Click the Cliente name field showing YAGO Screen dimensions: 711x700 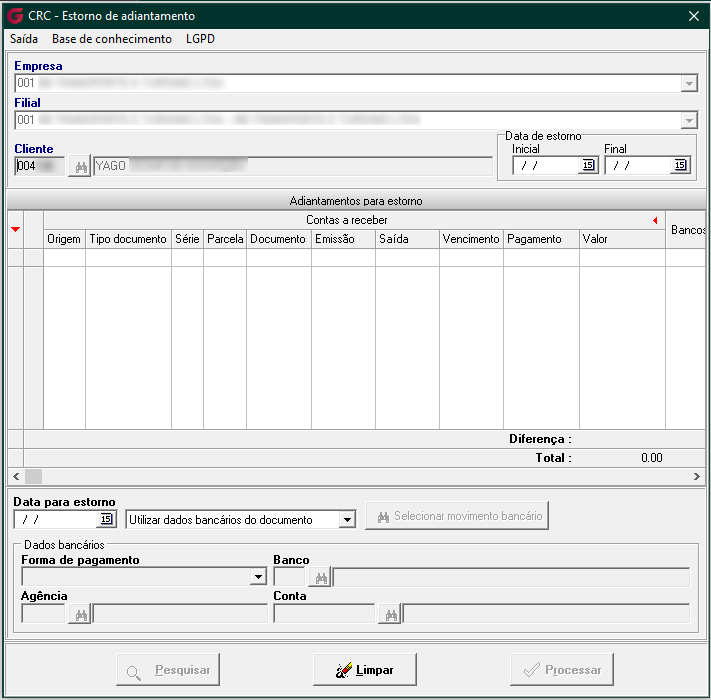(x=293, y=166)
